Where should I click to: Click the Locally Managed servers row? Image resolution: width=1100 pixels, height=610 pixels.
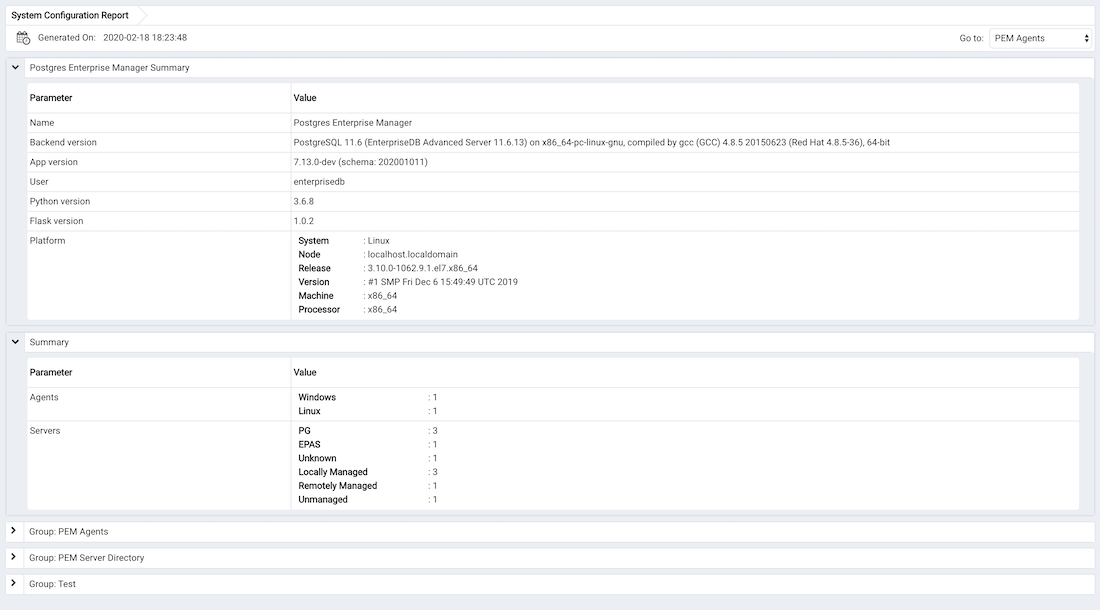pos(368,472)
